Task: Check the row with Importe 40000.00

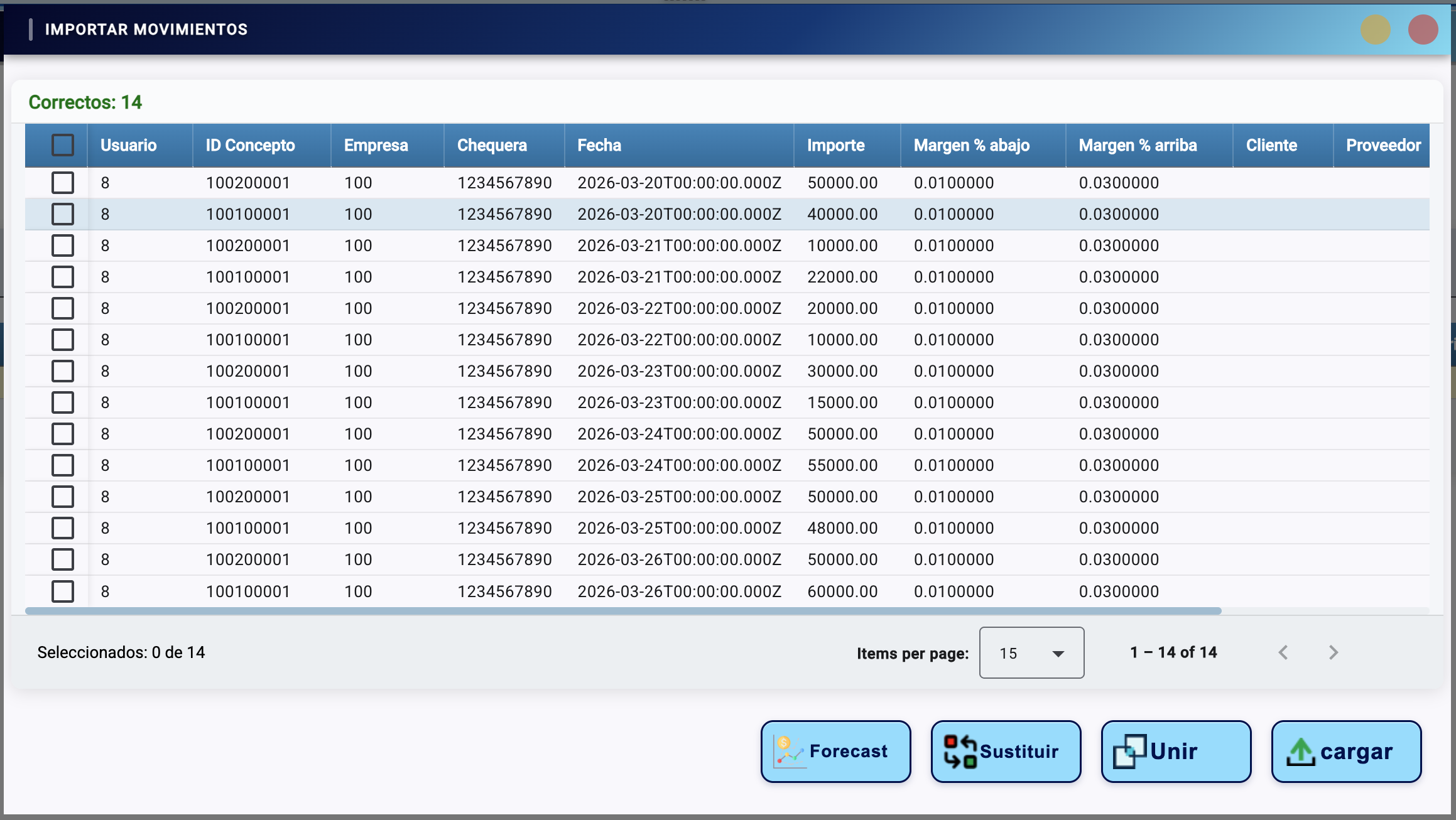Action: pyautogui.click(x=63, y=214)
